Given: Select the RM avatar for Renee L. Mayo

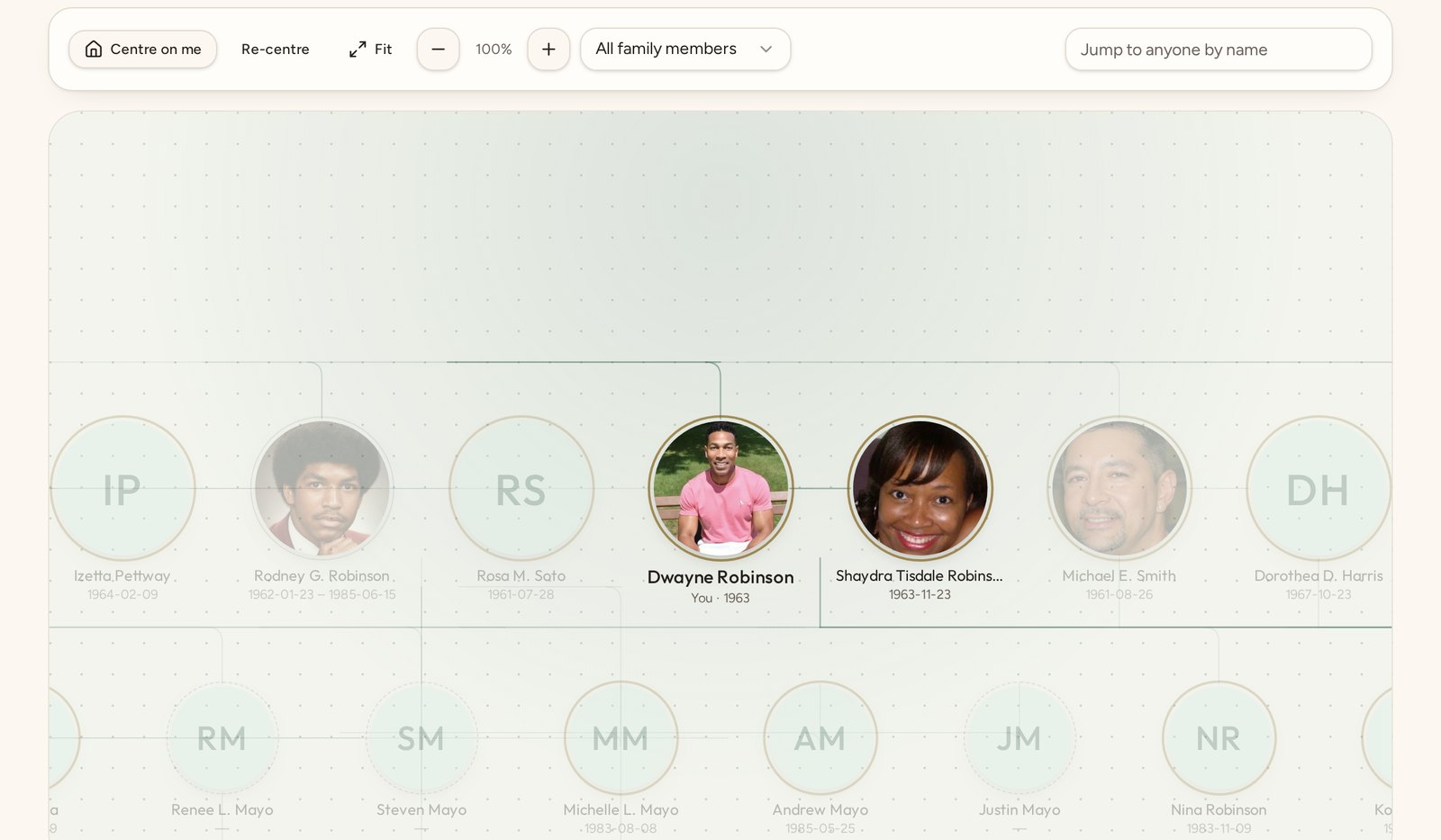Looking at the screenshot, I should [222, 738].
